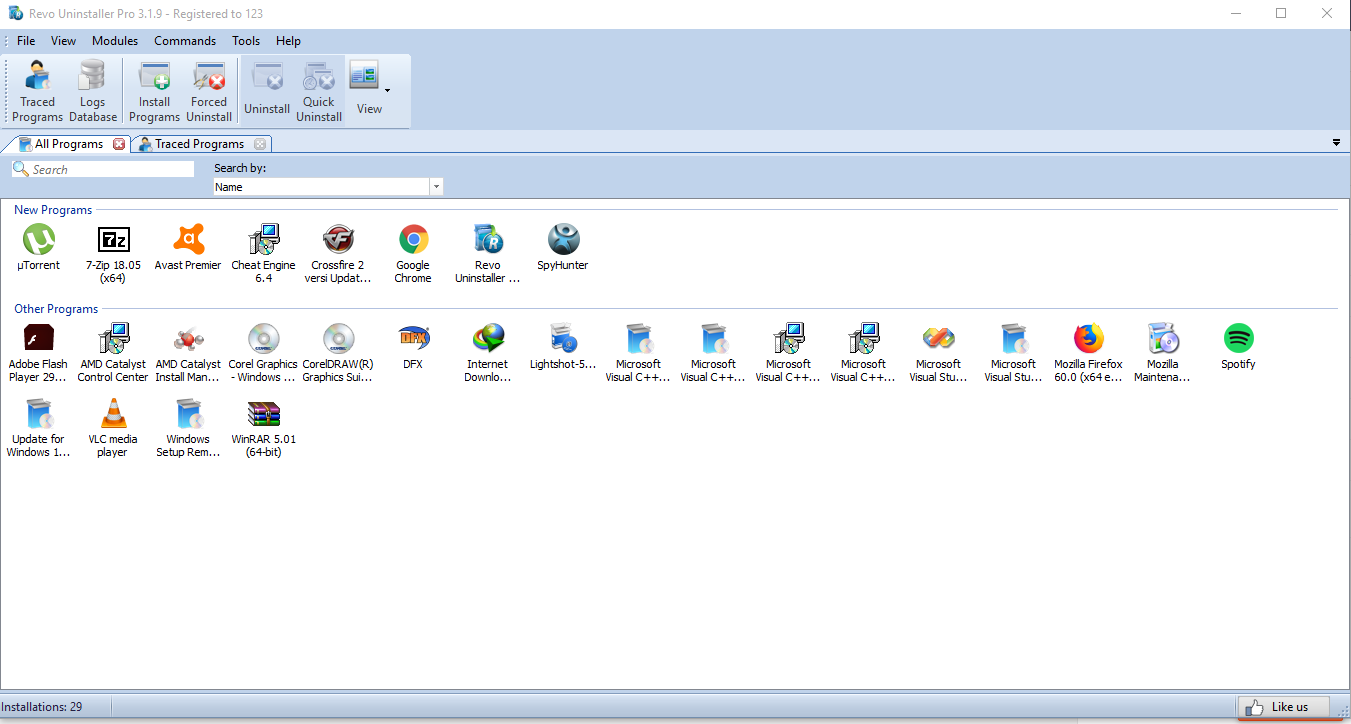Viewport: 1351px width, 724px height.
Task: Open the Tools menu
Action: (245, 41)
